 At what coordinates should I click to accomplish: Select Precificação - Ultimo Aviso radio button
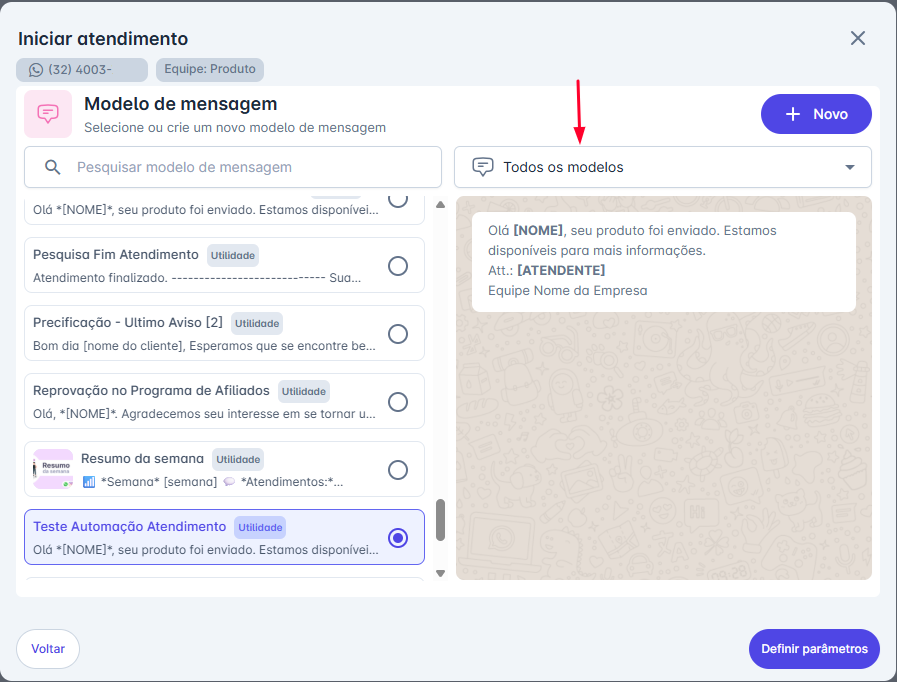pos(398,334)
